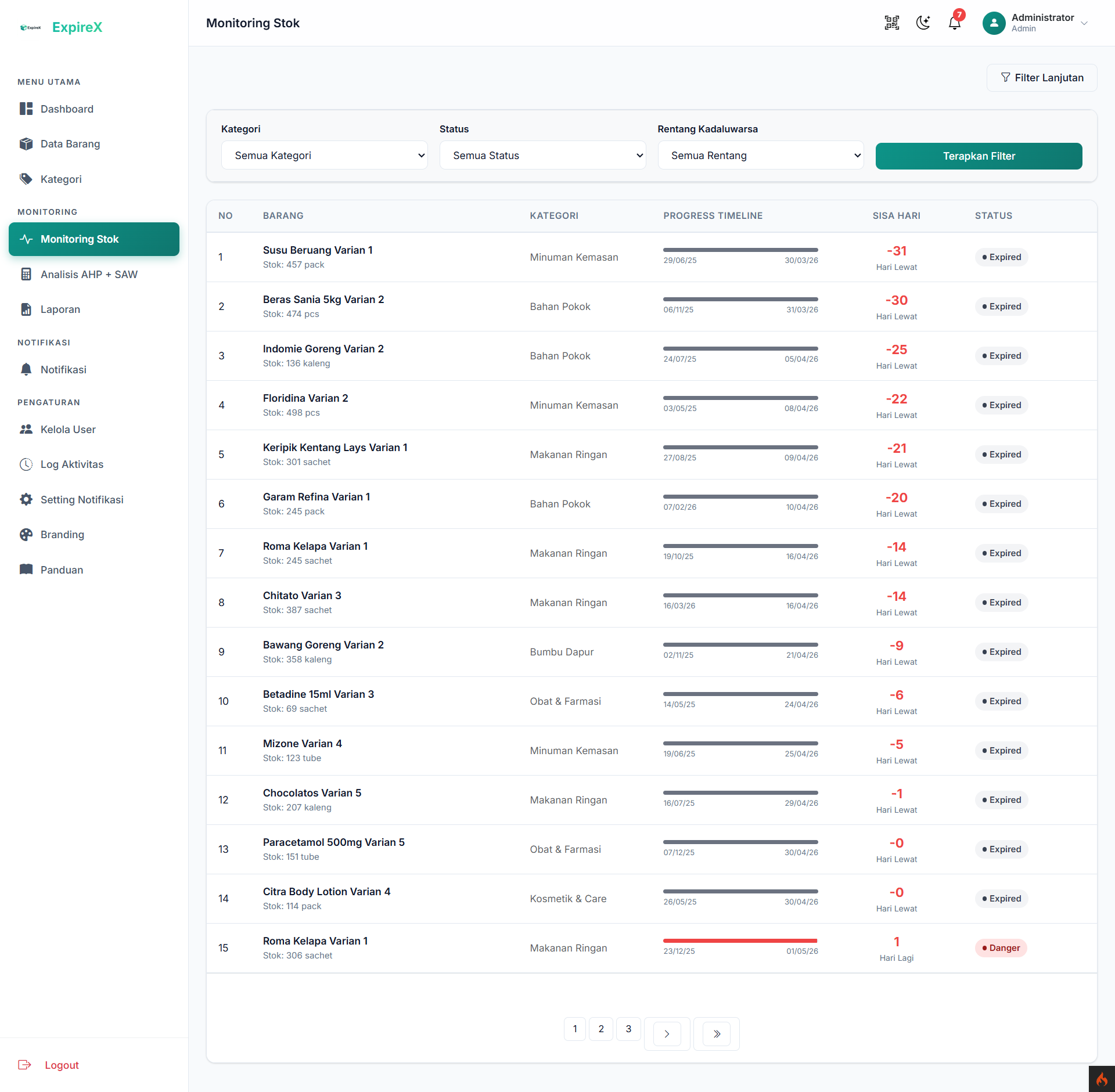Click next page single chevron
Image resolution: width=1115 pixels, height=1092 pixels.
click(667, 1034)
